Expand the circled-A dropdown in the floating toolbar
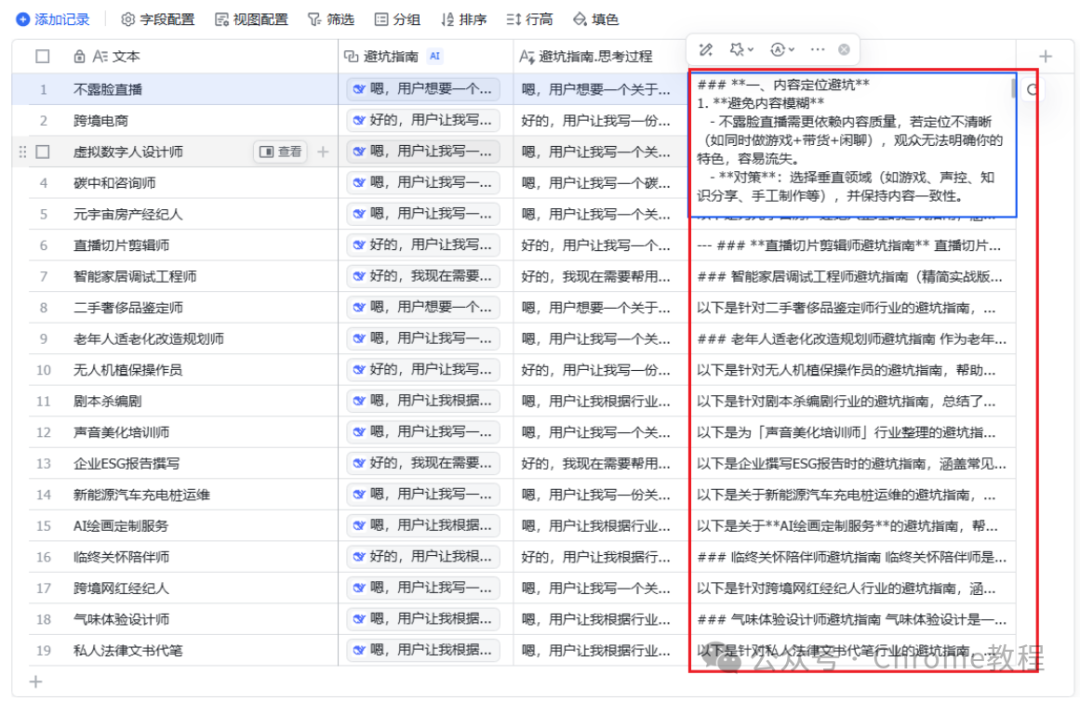Image resolution: width=1080 pixels, height=701 pixels. (782, 50)
